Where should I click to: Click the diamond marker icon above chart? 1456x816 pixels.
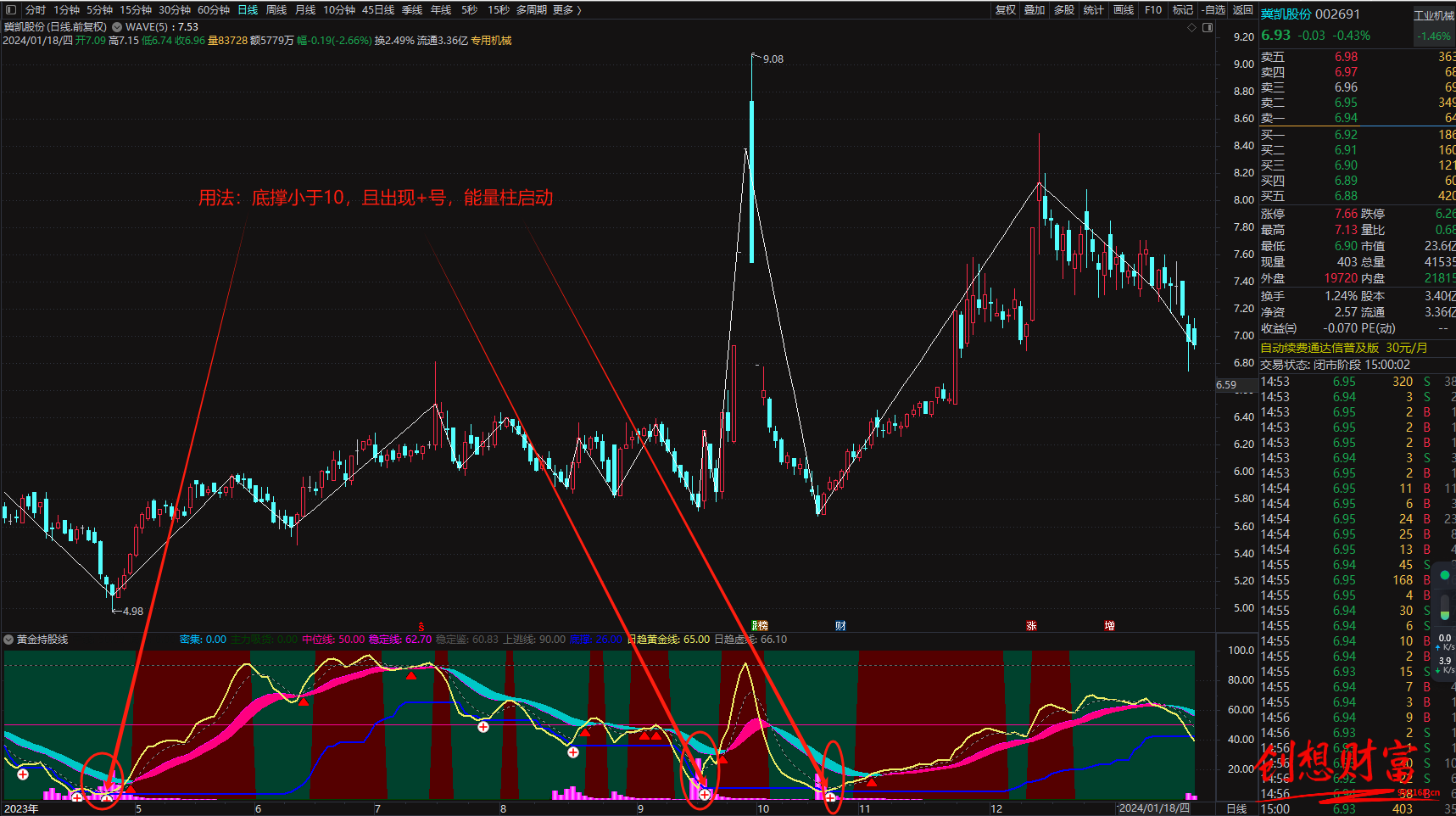(x=1191, y=28)
